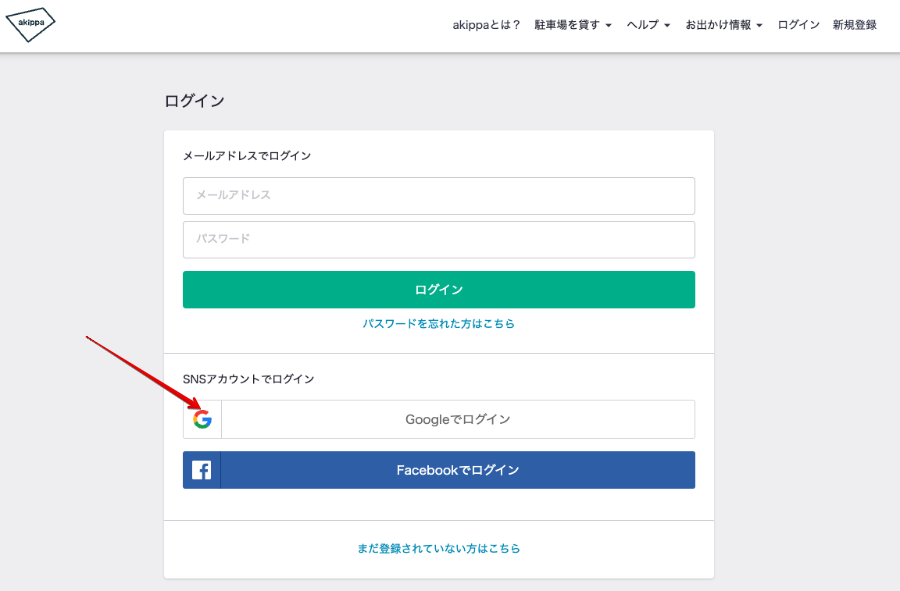Focus the パスワード input field

click(x=439, y=239)
